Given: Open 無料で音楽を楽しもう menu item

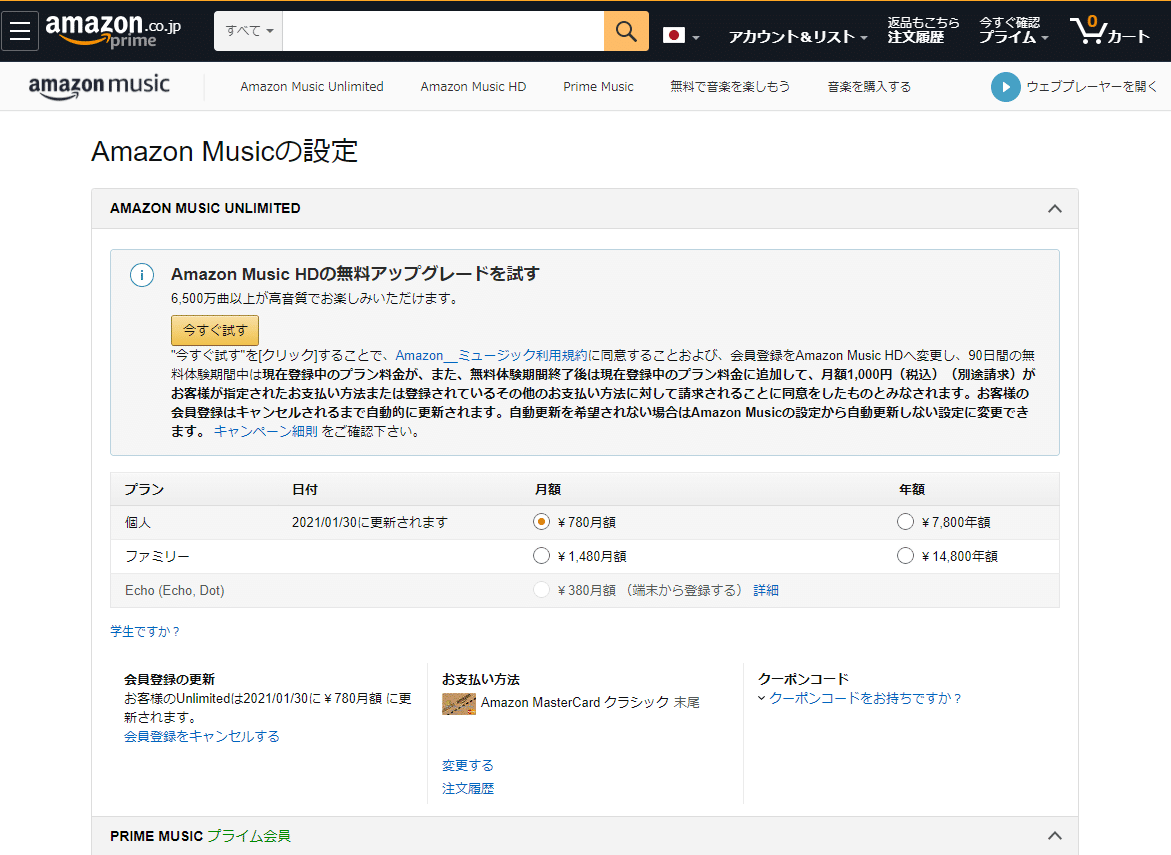Looking at the screenshot, I should pos(730,87).
